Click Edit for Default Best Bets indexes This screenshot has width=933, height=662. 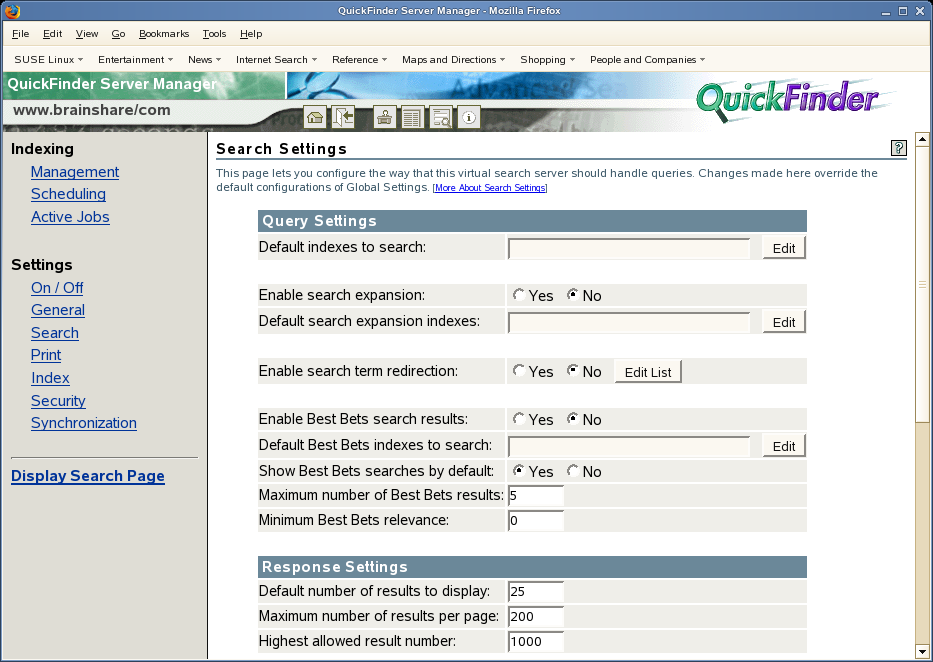(784, 446)
